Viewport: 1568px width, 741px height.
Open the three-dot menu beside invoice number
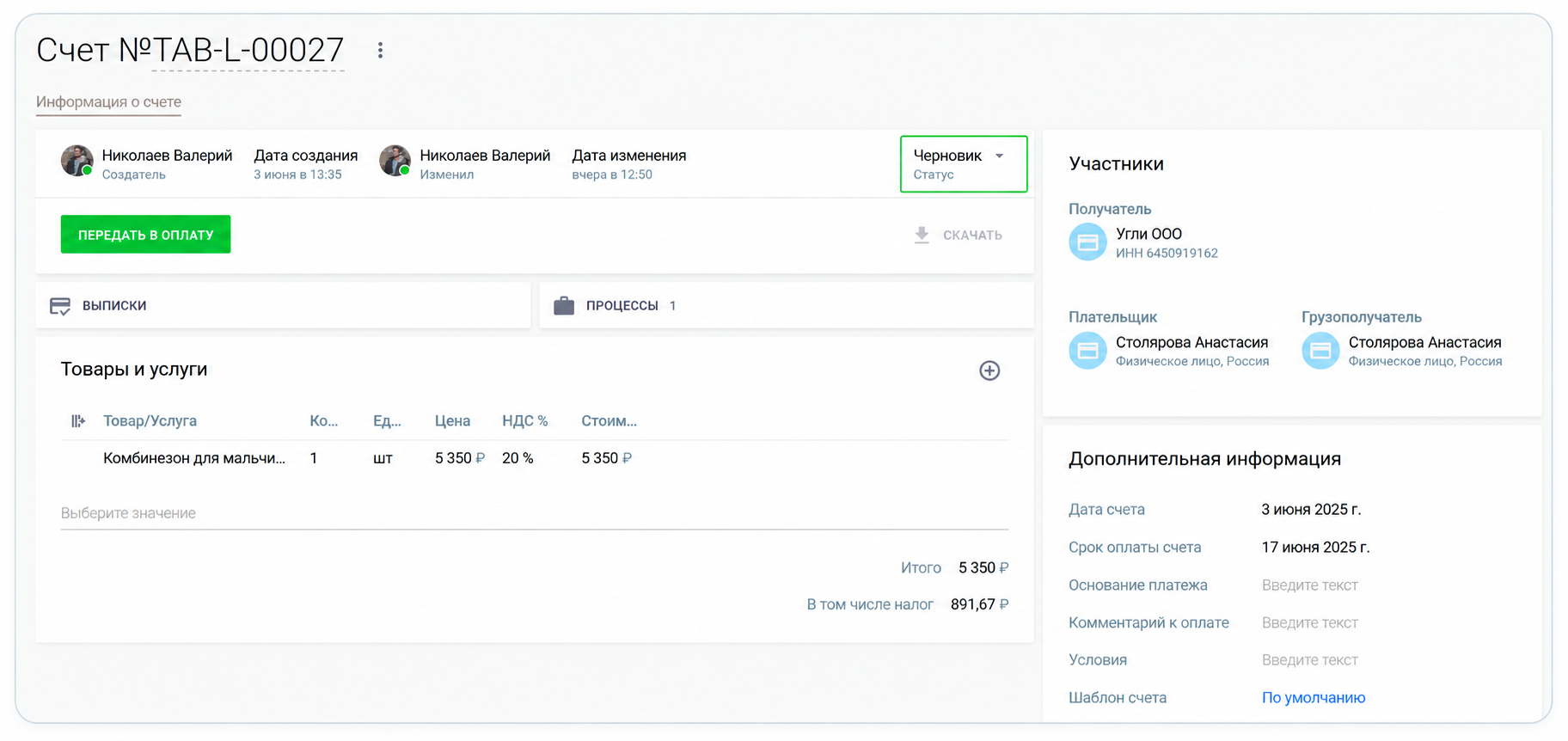(380, 51)
